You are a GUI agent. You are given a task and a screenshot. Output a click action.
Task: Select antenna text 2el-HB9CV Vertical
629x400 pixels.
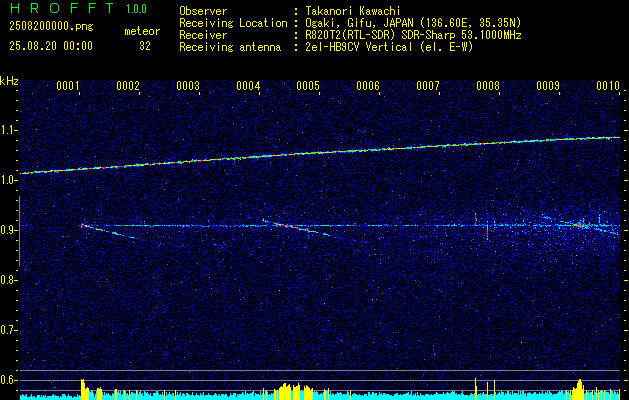click(359, 47)
